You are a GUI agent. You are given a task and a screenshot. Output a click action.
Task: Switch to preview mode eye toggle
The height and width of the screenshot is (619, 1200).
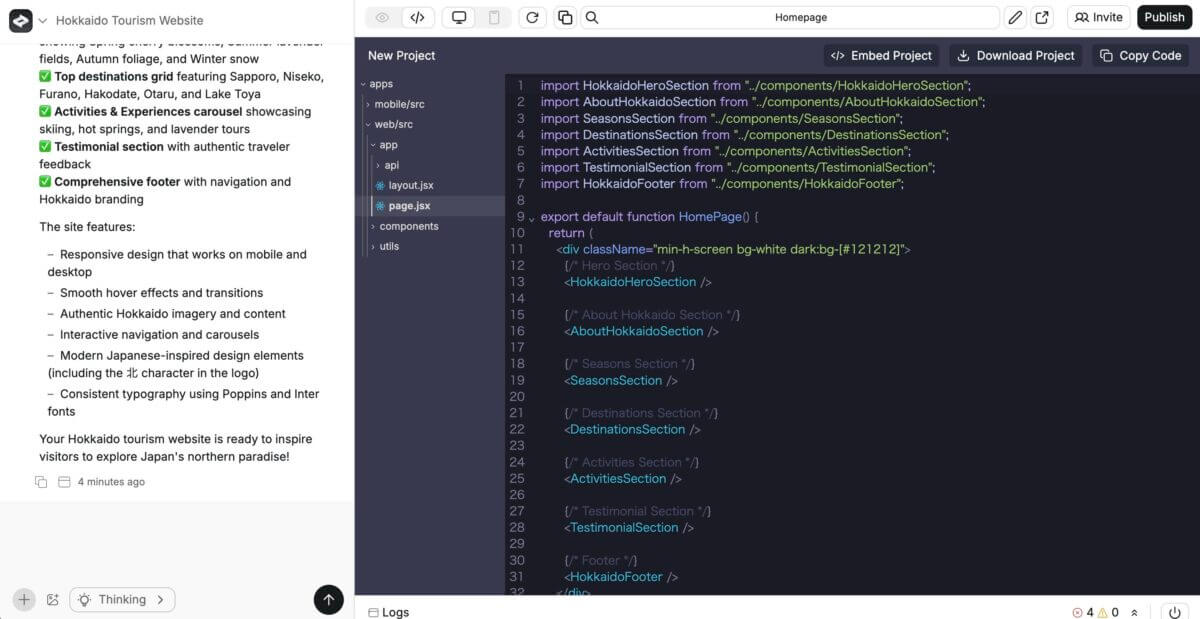tap(383, 17)
